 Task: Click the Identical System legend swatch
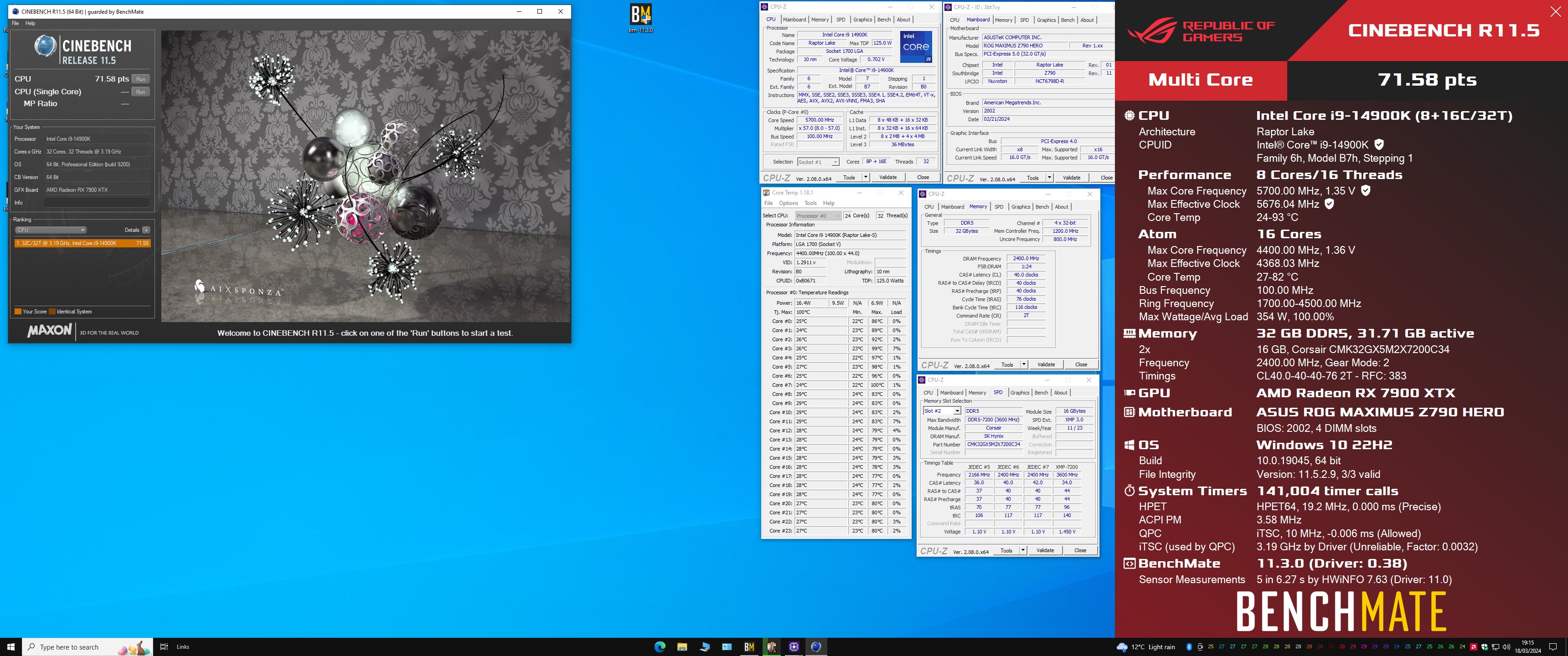(52, 312)
